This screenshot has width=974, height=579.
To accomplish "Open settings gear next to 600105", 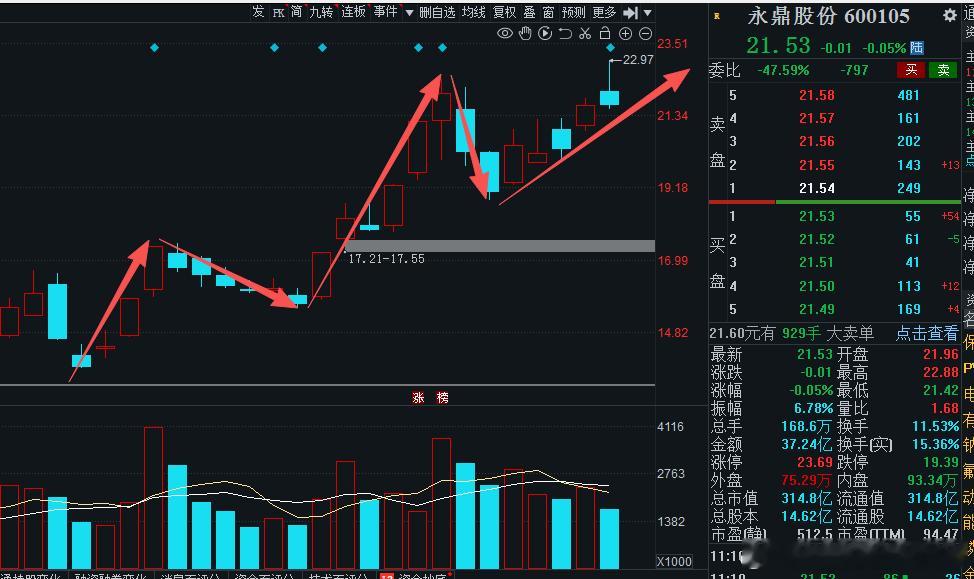I will point(950,16).
